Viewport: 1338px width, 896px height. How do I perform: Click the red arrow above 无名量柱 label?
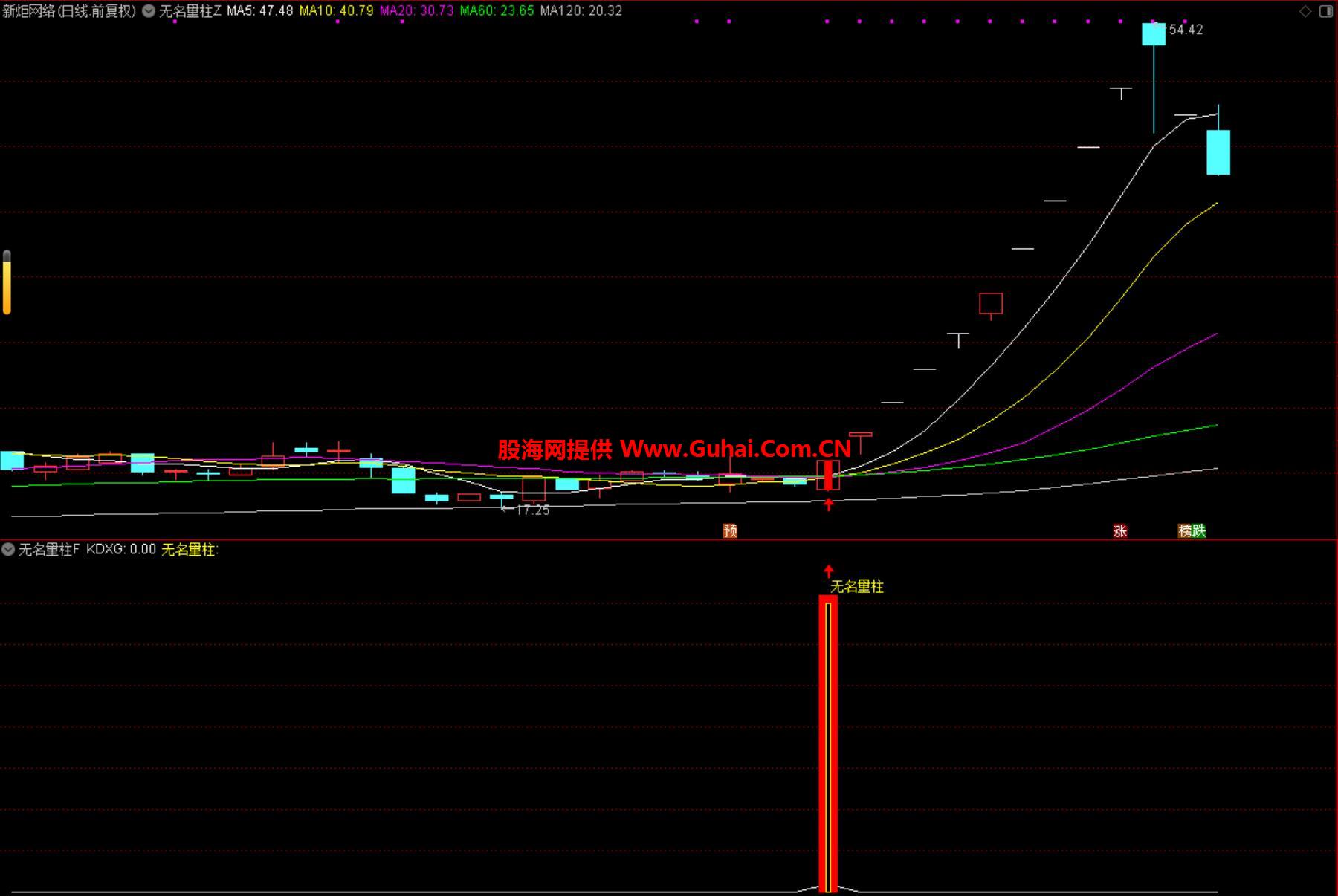coord(829,571)
